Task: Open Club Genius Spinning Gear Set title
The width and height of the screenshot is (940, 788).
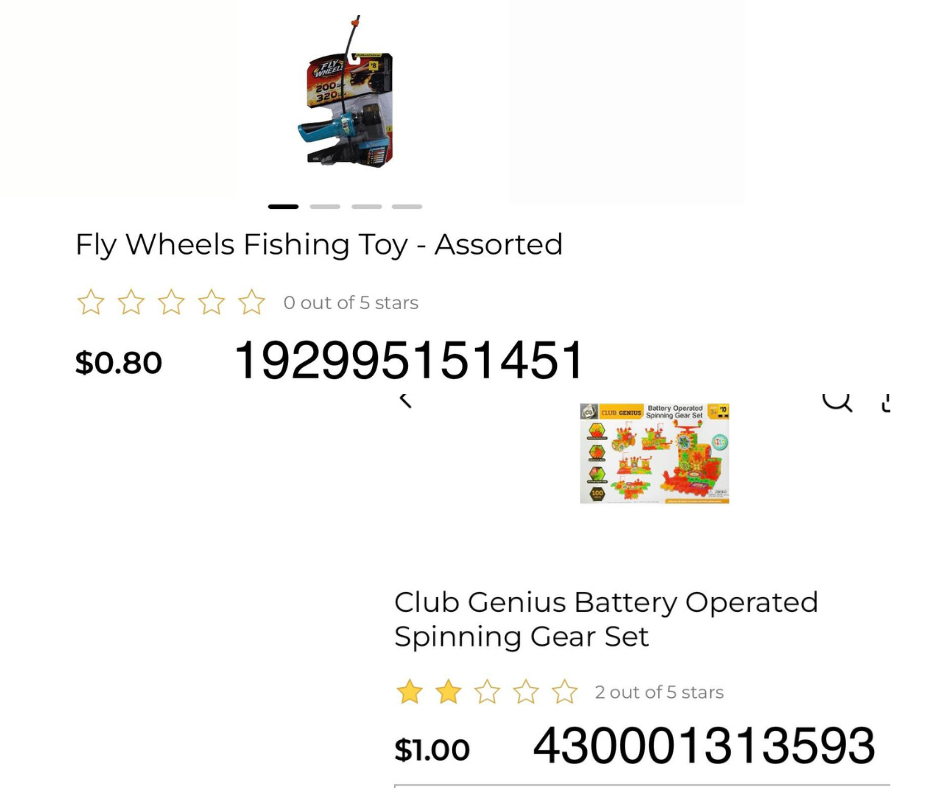Action: (x=605, y=619)
